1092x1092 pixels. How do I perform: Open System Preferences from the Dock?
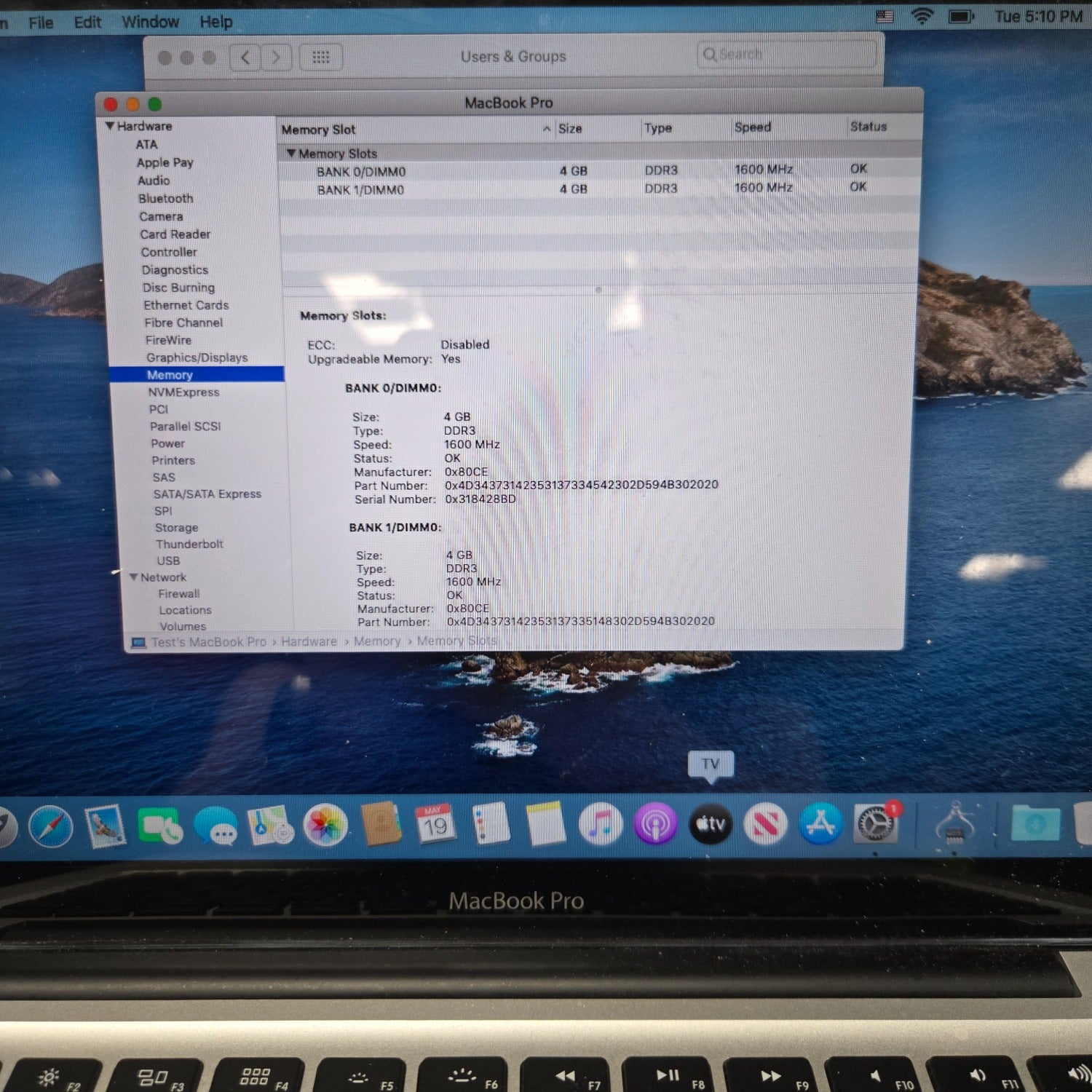tap(876, 823)
